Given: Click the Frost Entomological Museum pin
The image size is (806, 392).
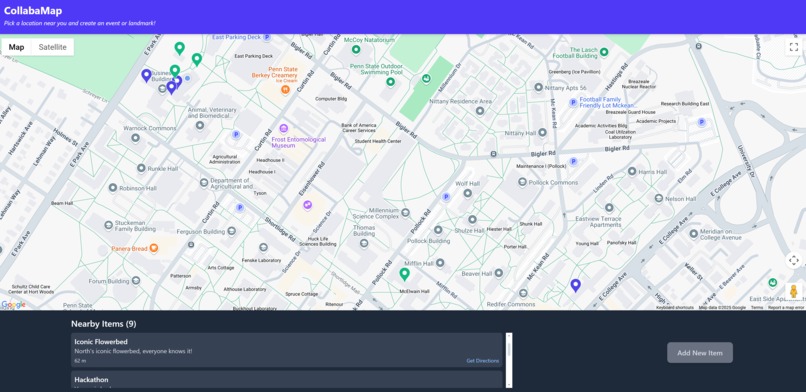Looking at the screenshot, I should [283, 128].
